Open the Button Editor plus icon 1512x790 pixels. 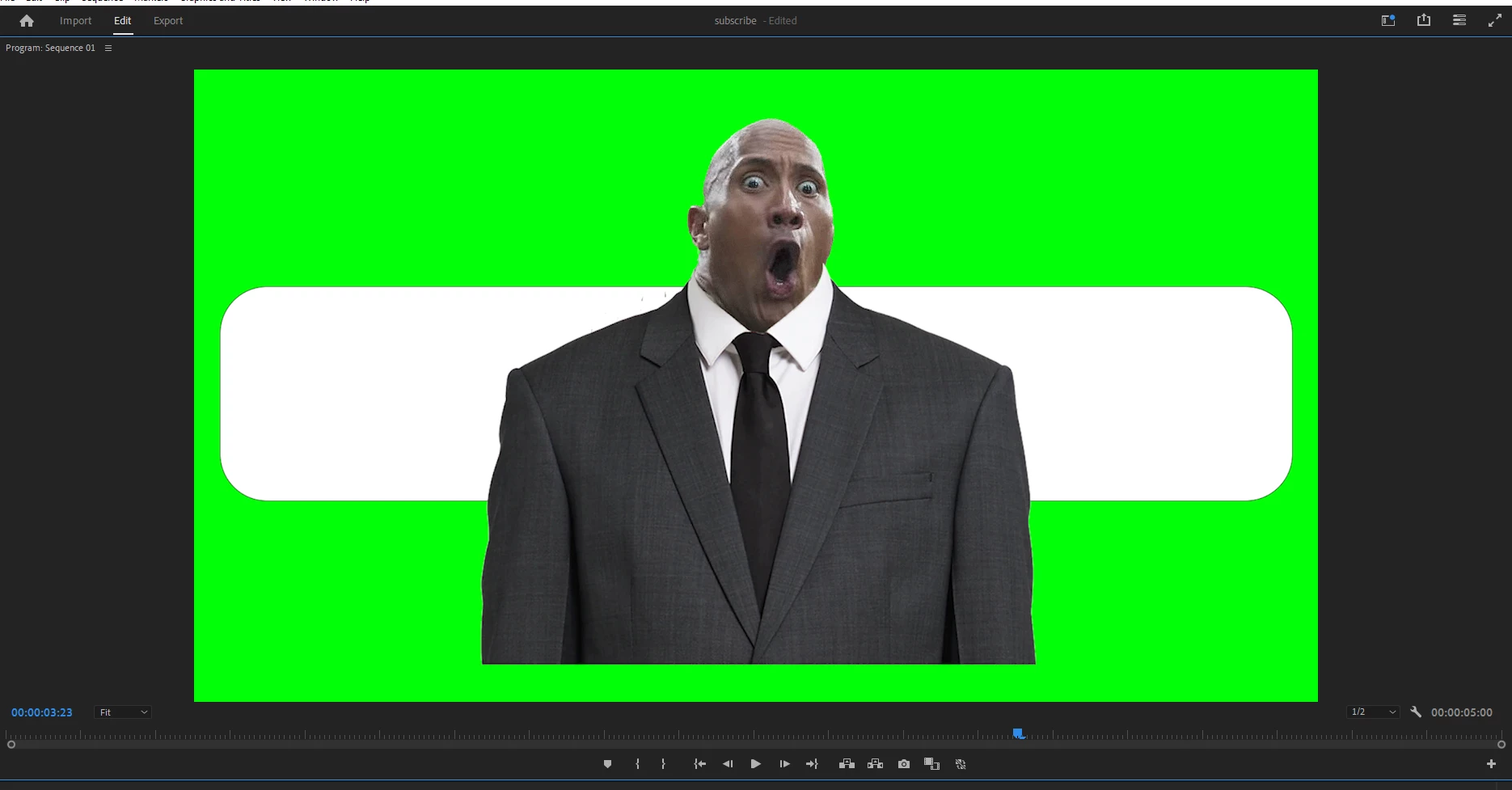point(1491,764)
